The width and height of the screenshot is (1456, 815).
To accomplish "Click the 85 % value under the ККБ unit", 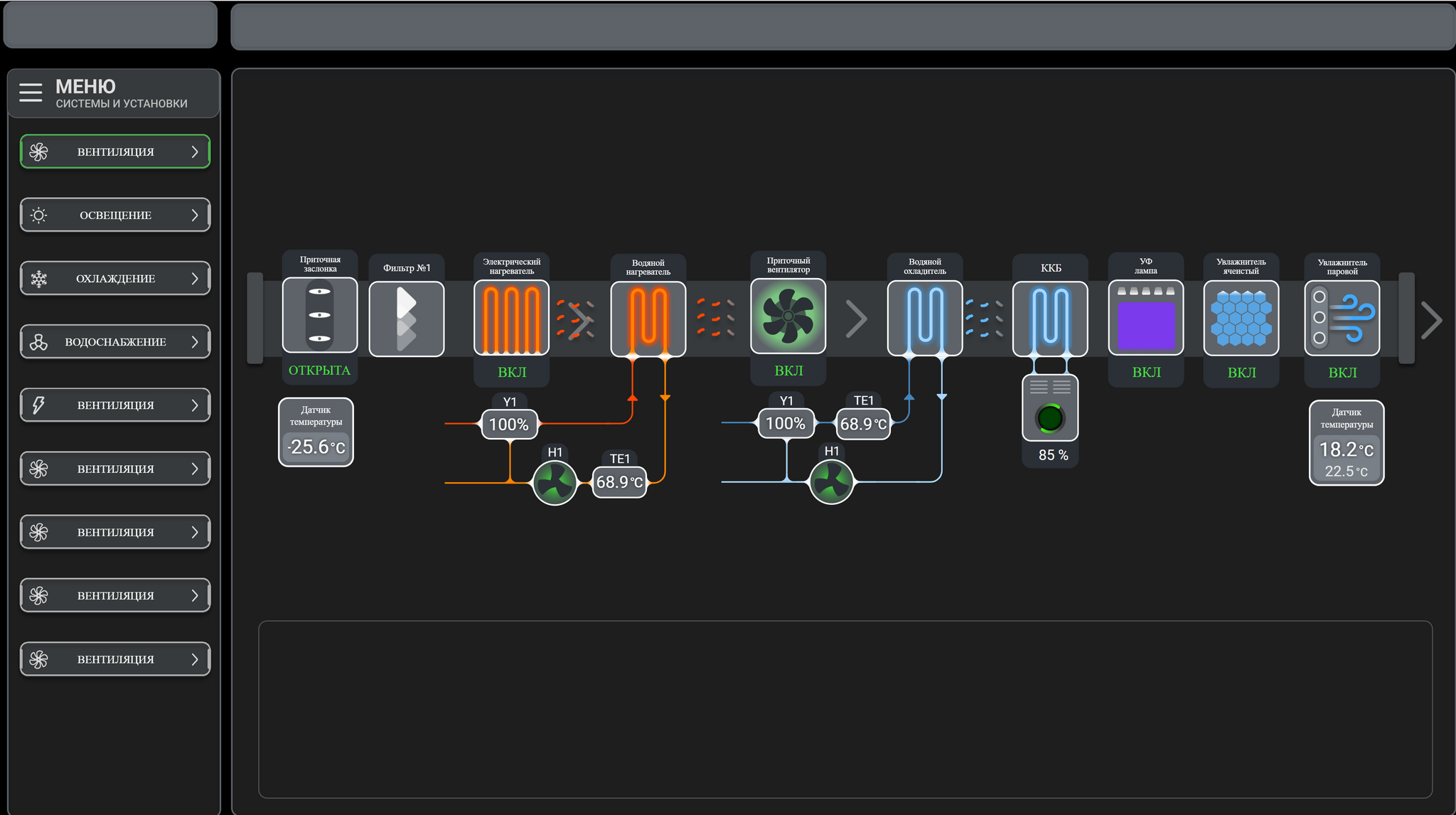I will point(1053,455).
